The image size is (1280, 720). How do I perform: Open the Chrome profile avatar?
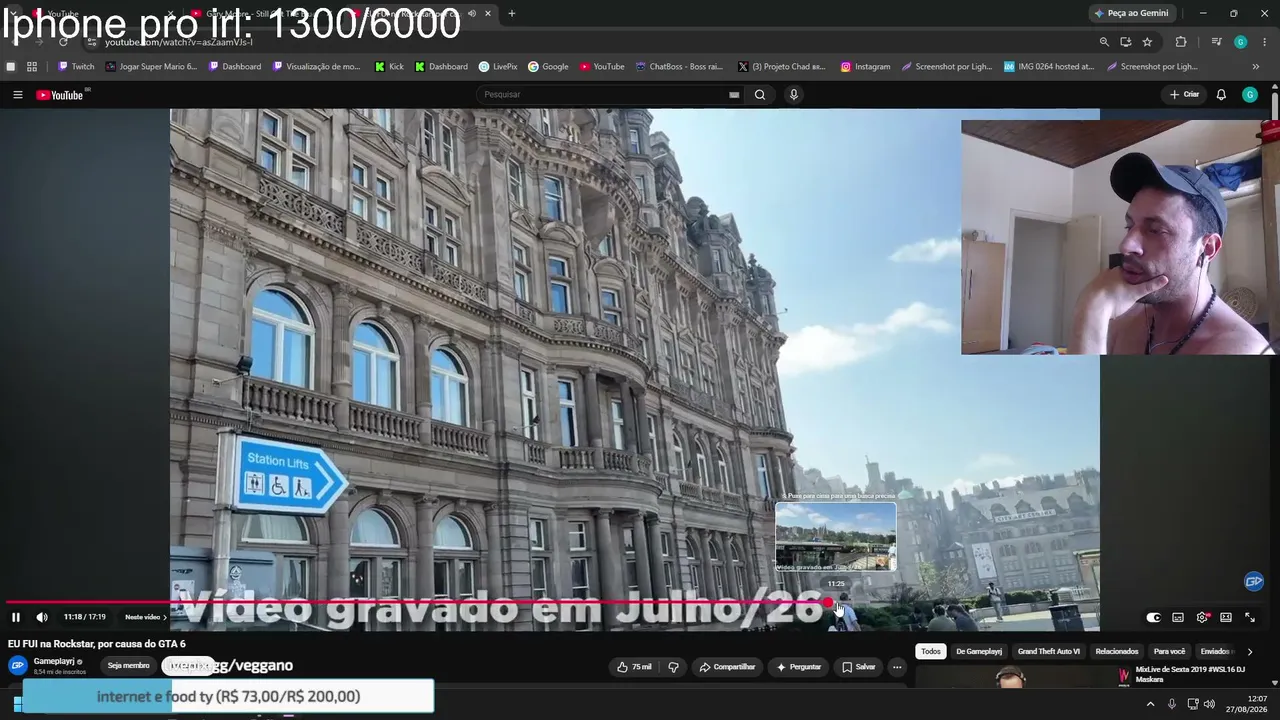(1241, 42)
